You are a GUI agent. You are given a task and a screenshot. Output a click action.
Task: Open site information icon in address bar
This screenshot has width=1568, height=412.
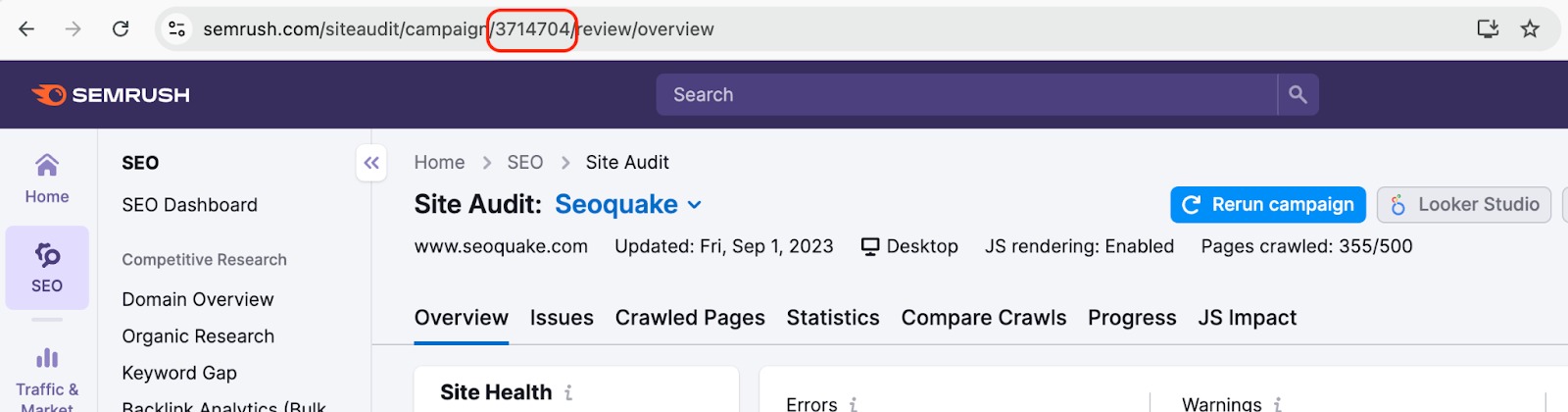click(177, 29)
